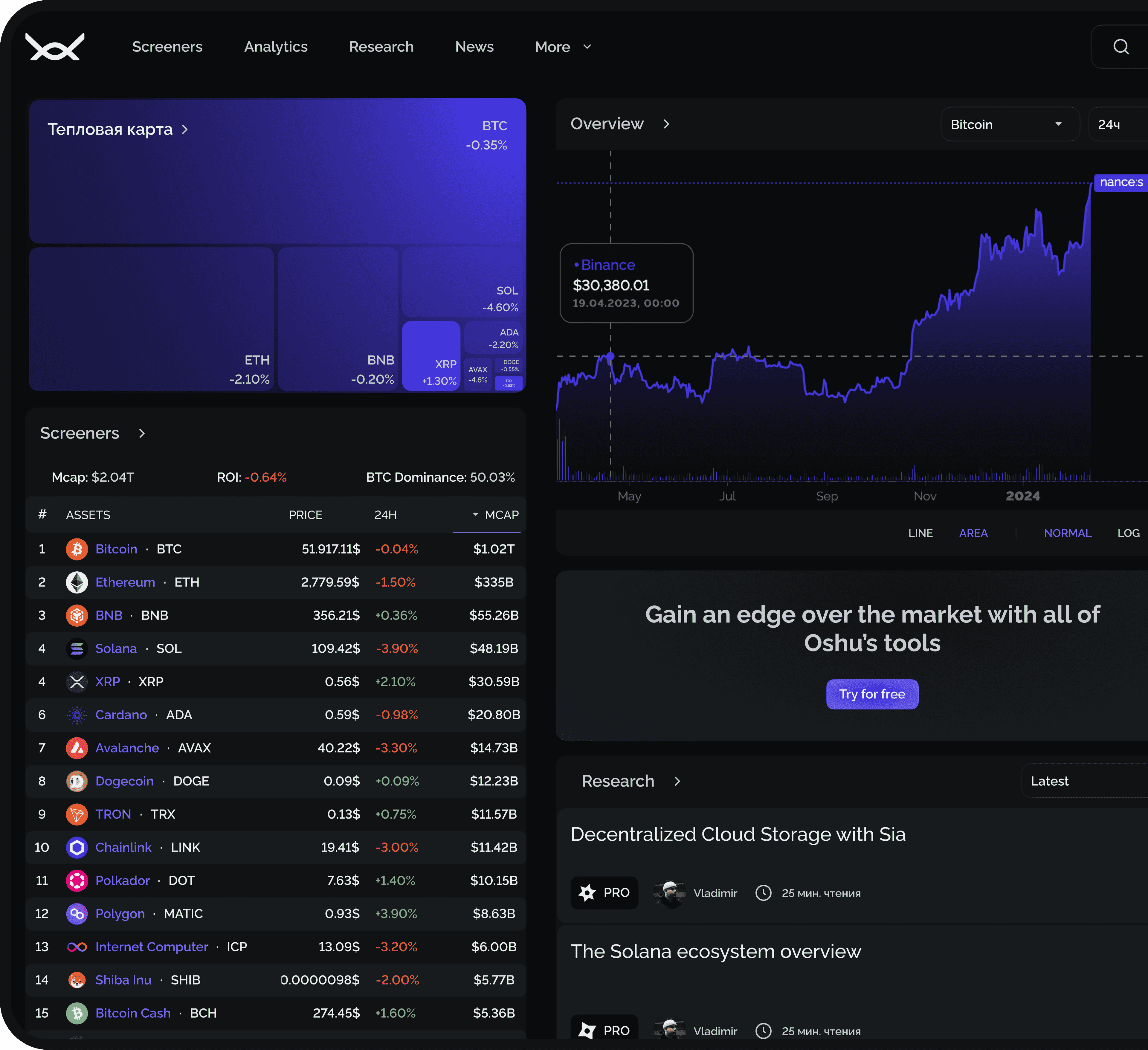1148x1050 pixels.
Task: Click clock icon under Sia article
Action: pyautogui.click(x=763, y=892)
